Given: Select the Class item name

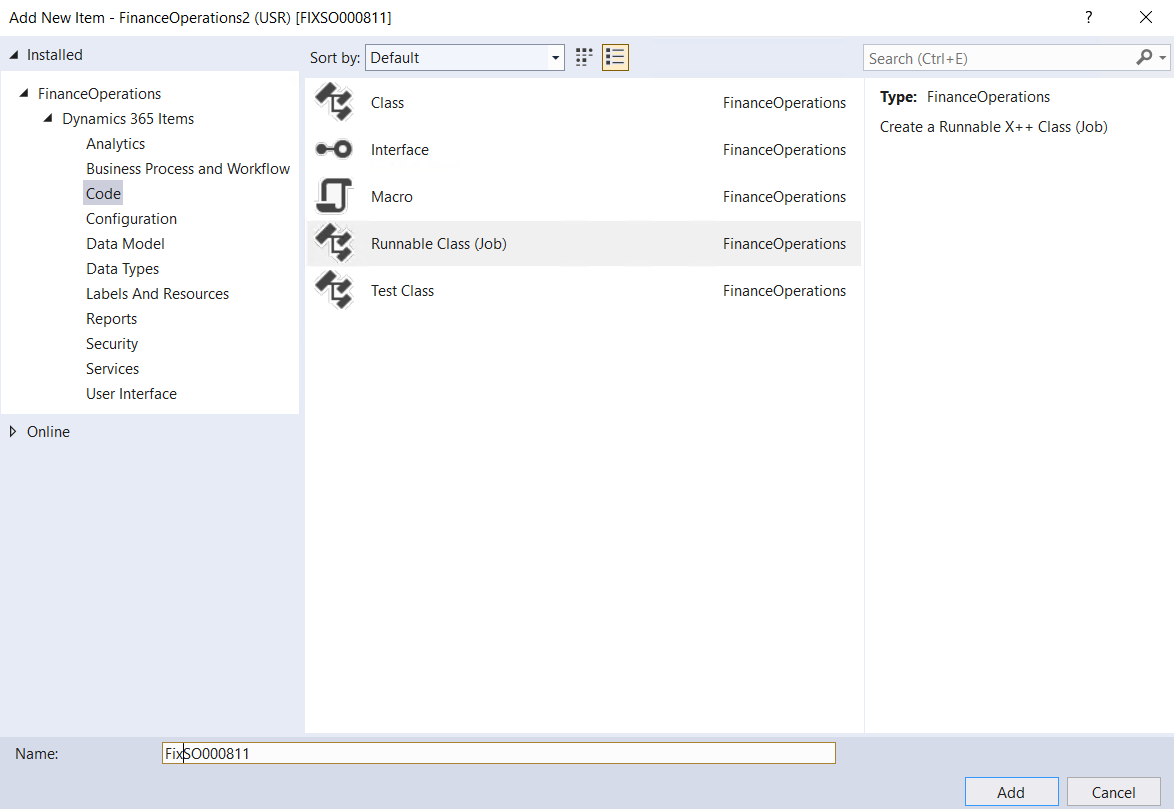Looking at the screenshot, I should tap(387, 103).
